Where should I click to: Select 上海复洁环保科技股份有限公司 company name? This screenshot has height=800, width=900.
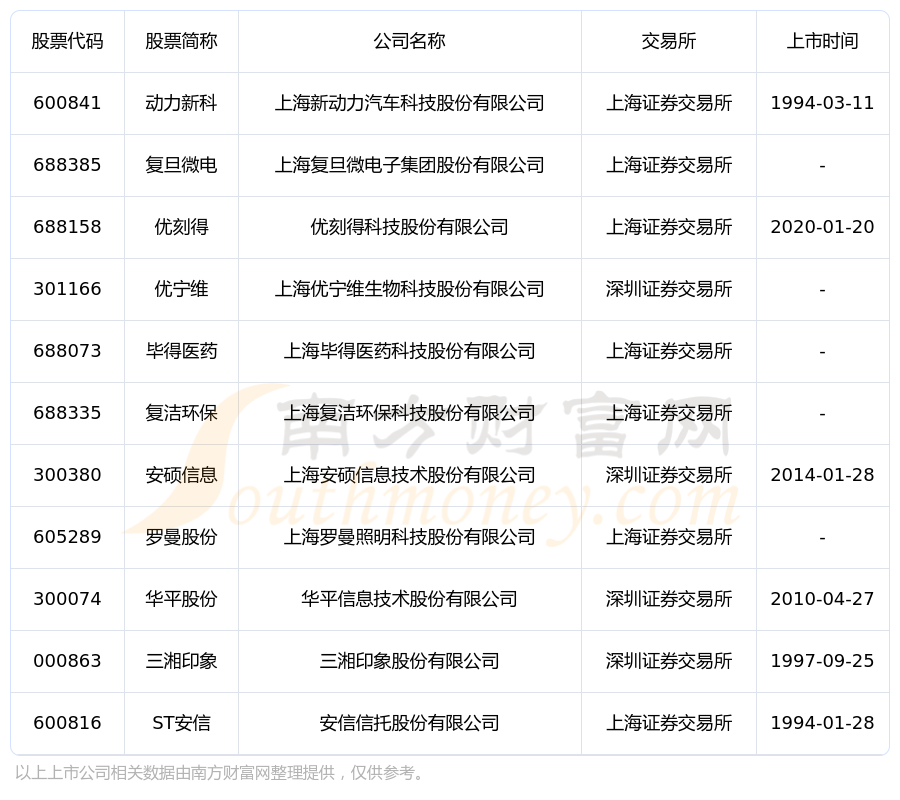click(x=409, y=413)
